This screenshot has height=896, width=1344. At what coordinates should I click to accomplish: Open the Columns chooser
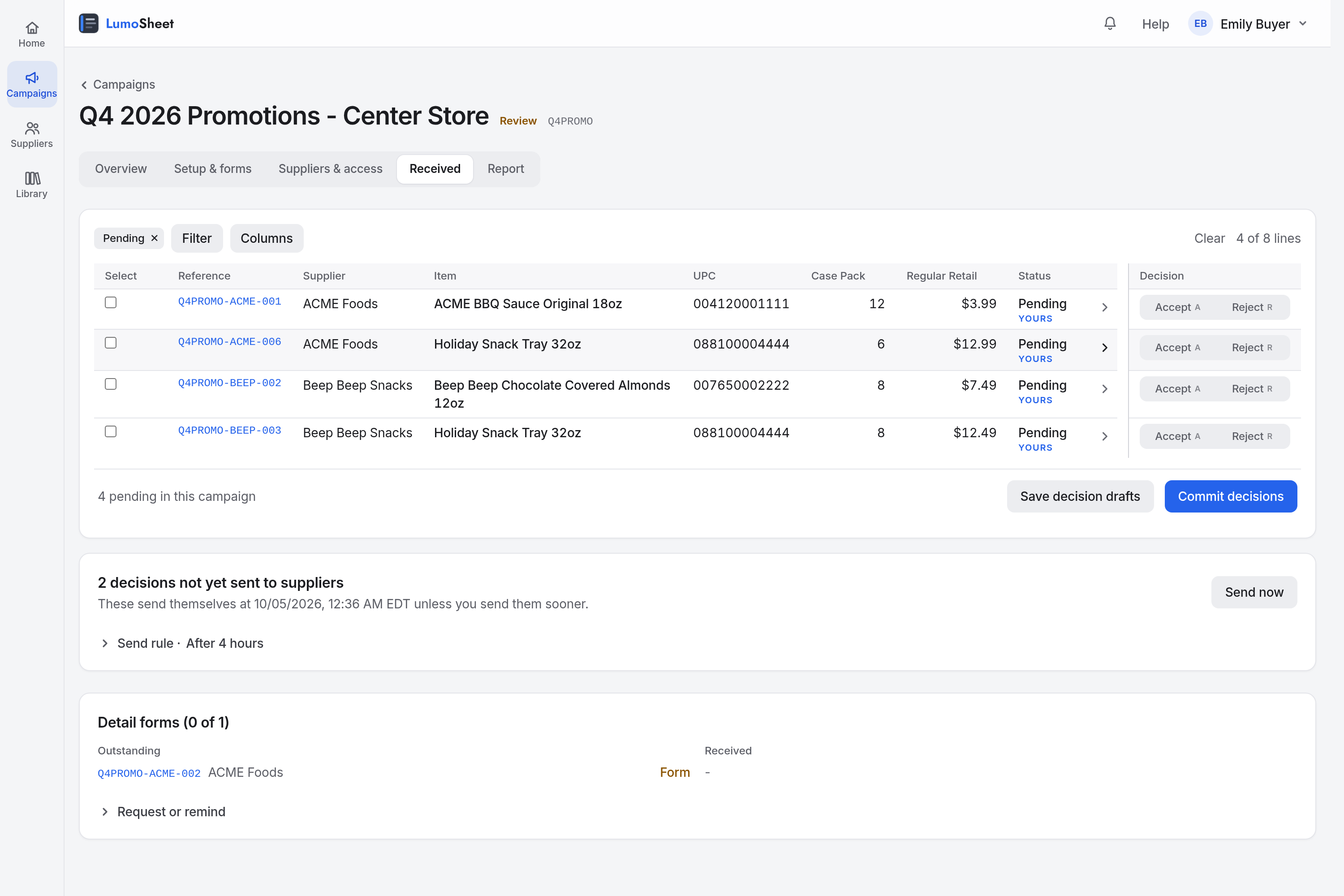(266, 238)
